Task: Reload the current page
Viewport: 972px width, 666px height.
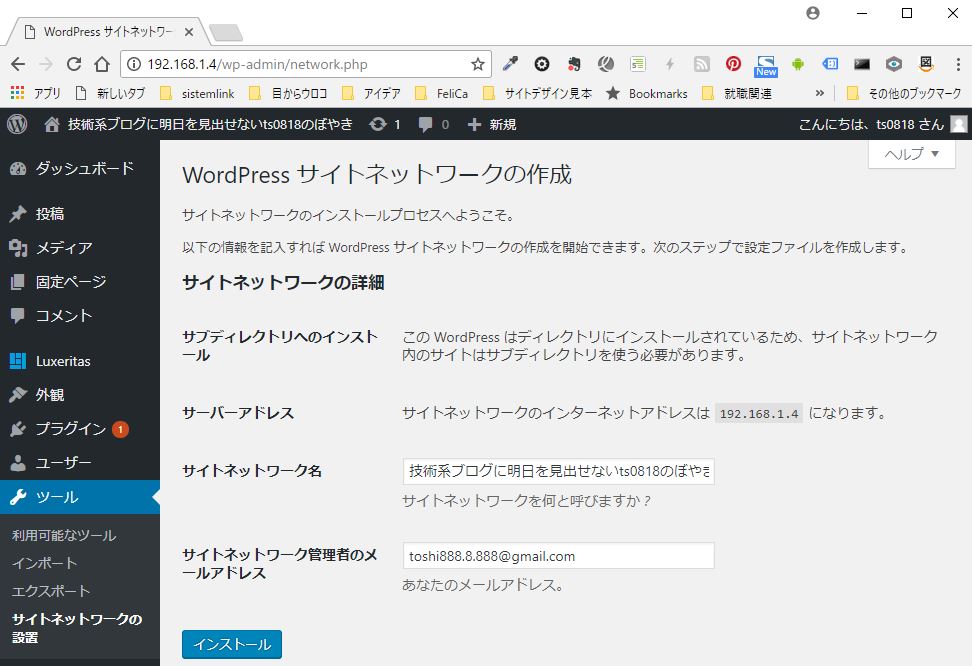Action: [74, 64]
